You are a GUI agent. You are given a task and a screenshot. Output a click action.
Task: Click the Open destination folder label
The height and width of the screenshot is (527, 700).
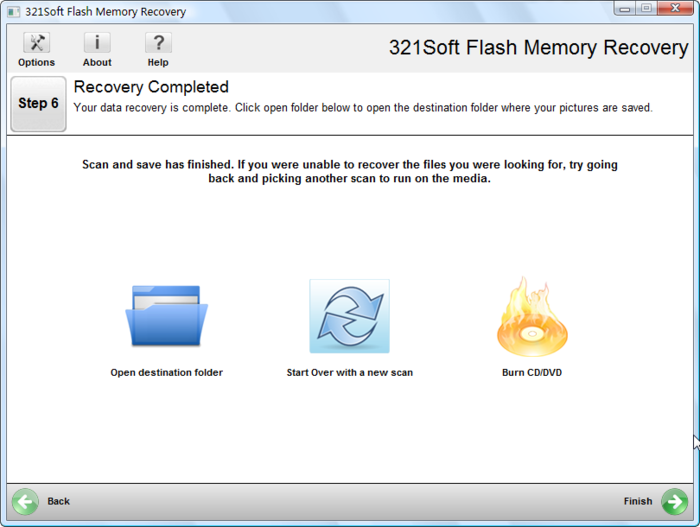(167, 372)
